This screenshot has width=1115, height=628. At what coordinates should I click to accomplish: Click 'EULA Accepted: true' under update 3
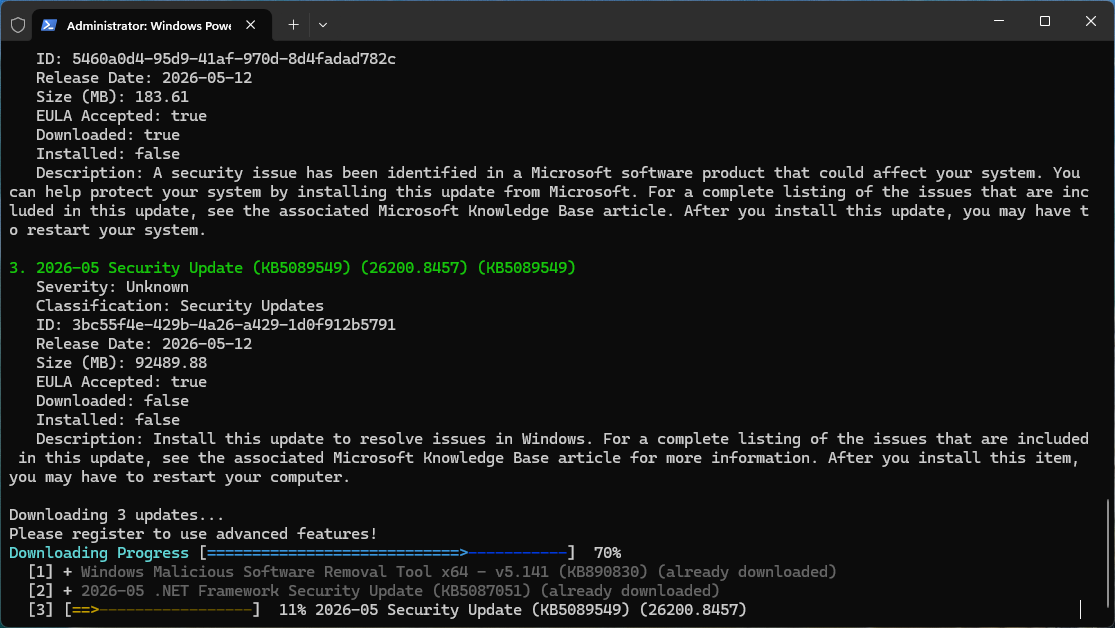(x=122, y=382)
